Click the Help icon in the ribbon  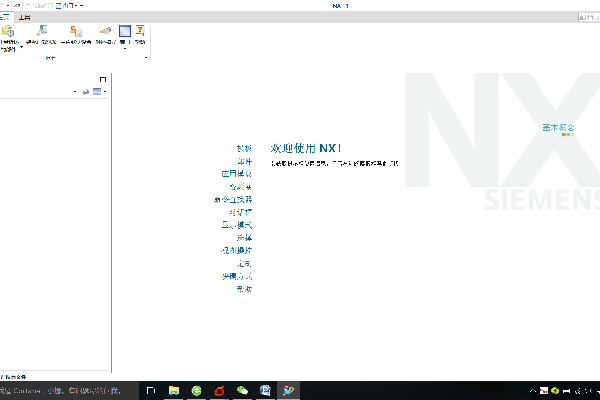(141, 32)
